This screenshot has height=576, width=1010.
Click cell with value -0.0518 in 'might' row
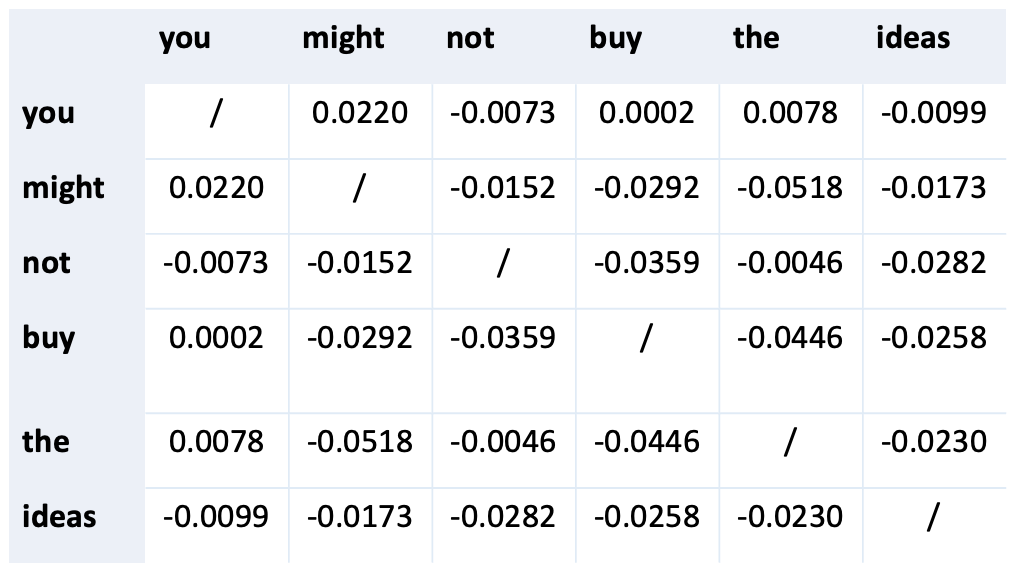coord(790,187)
